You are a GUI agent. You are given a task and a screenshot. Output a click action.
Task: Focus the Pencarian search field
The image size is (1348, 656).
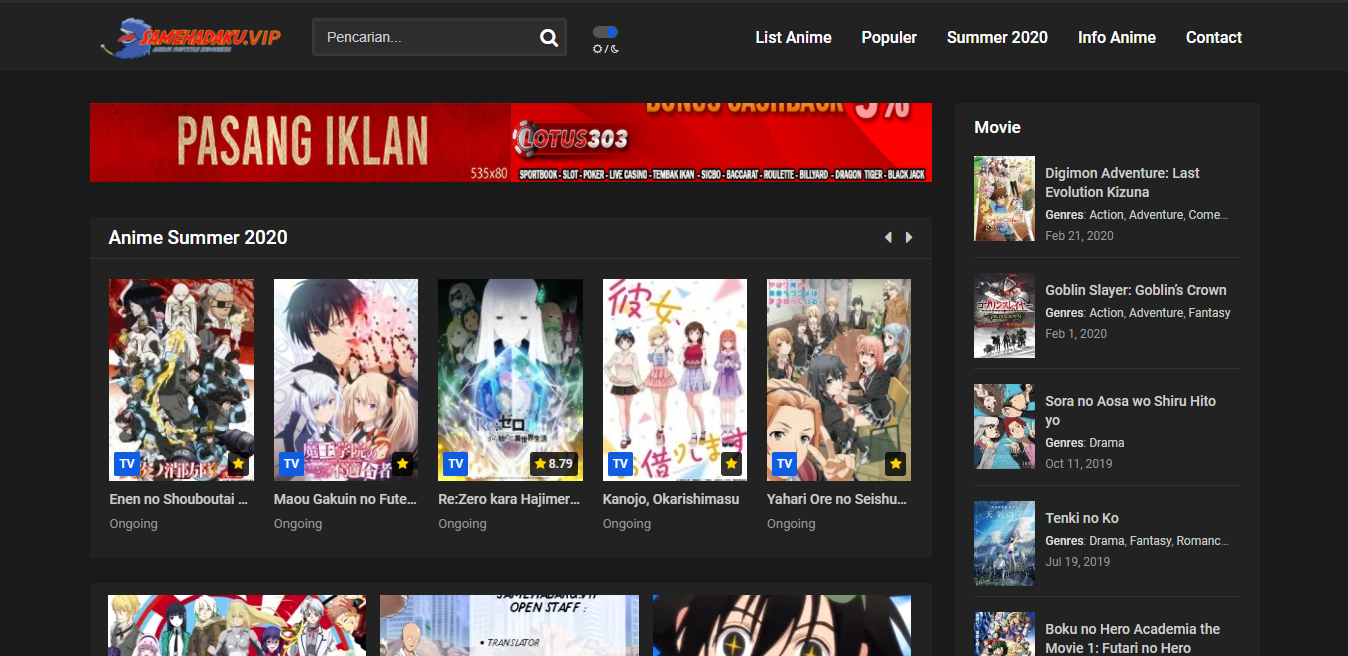tap(439, 37)
